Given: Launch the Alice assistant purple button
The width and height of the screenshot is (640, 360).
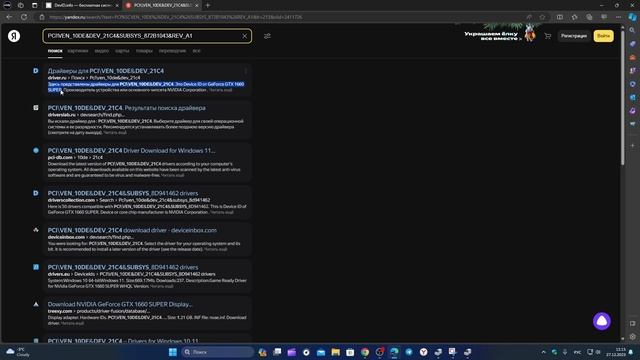Looking at the screenshot, I should [602, 321].
